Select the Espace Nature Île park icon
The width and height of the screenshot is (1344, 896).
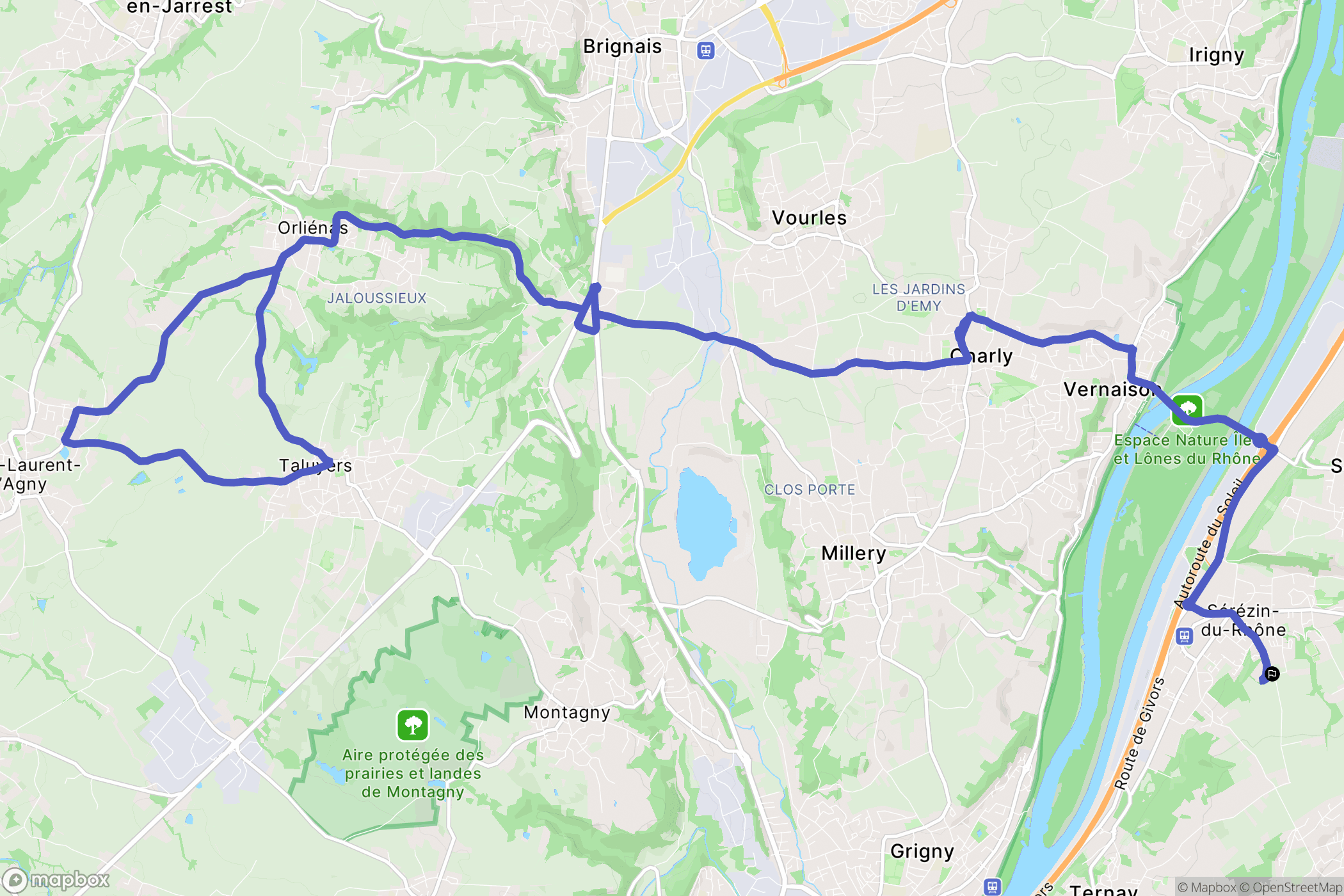coord(1187,410)
